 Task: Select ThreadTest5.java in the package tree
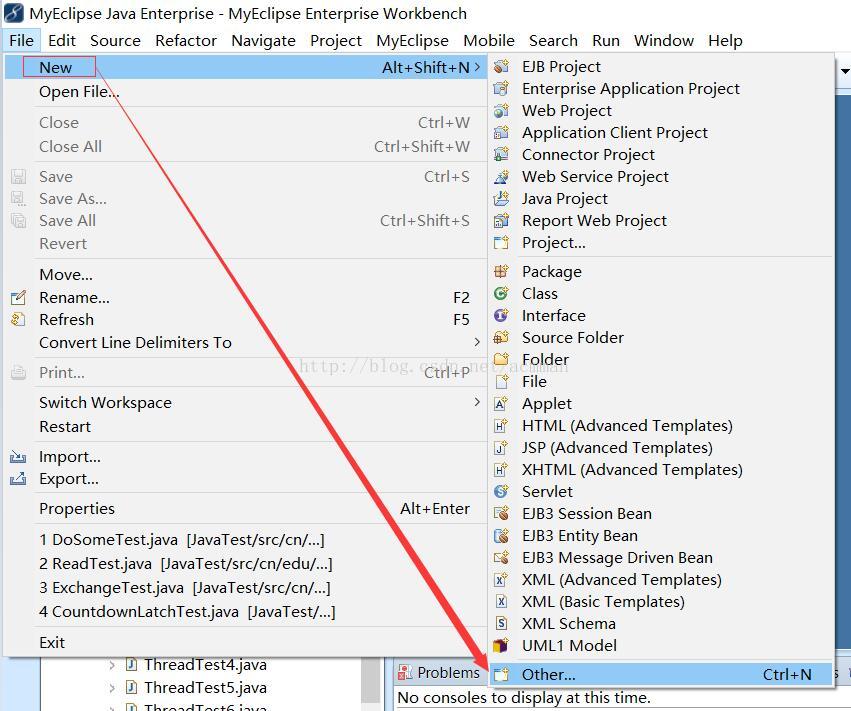click(x=205, y=688)
